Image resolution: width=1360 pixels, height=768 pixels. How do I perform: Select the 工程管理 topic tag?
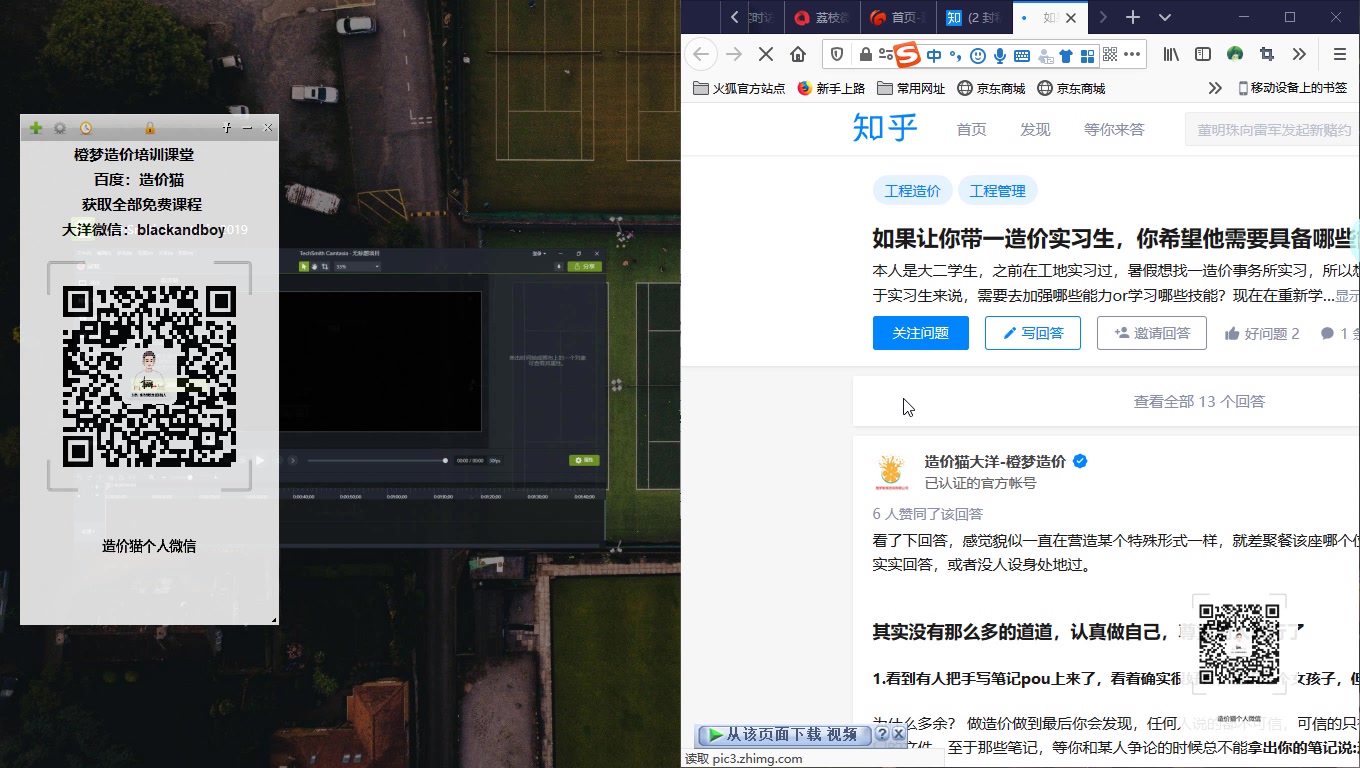(997, 191)
